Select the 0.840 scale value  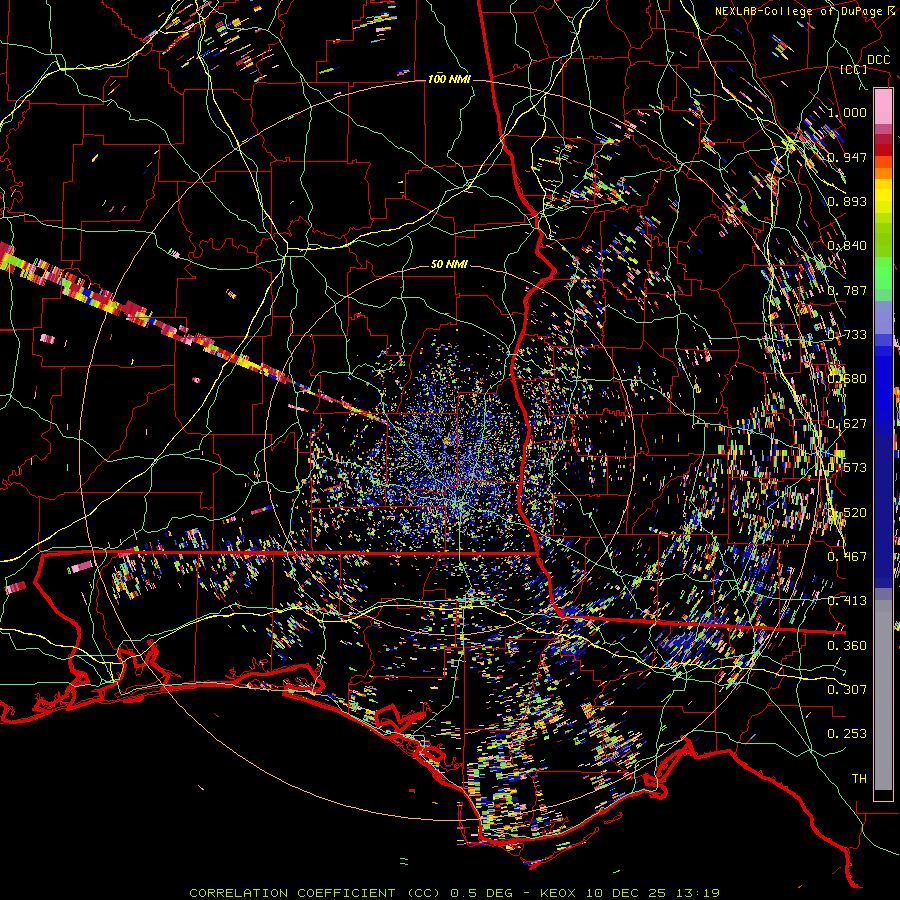847,246
